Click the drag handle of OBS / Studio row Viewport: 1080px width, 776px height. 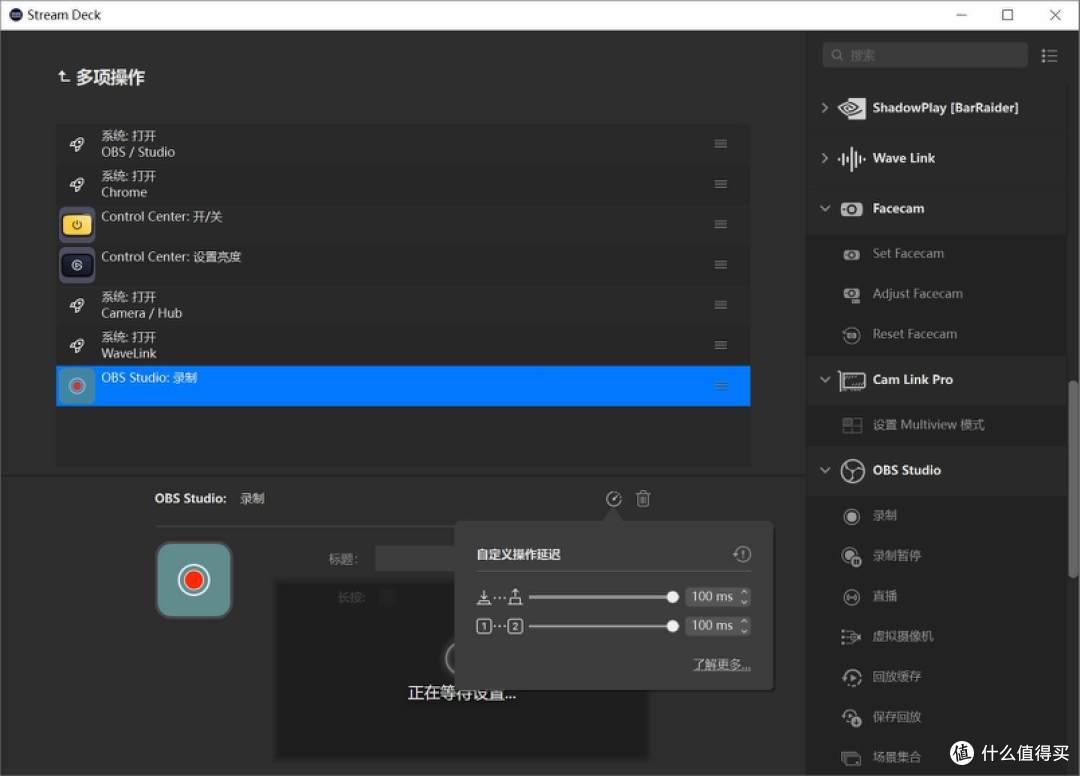720,144
